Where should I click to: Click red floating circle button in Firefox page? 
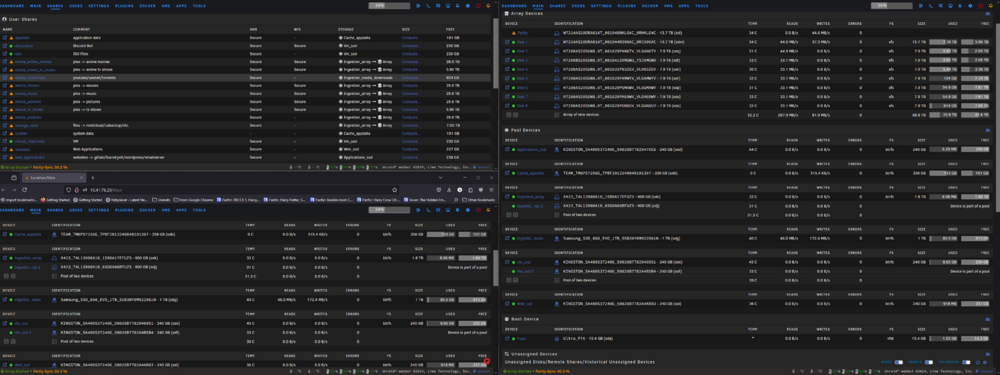pyautogui.click(x=487, y=361)
